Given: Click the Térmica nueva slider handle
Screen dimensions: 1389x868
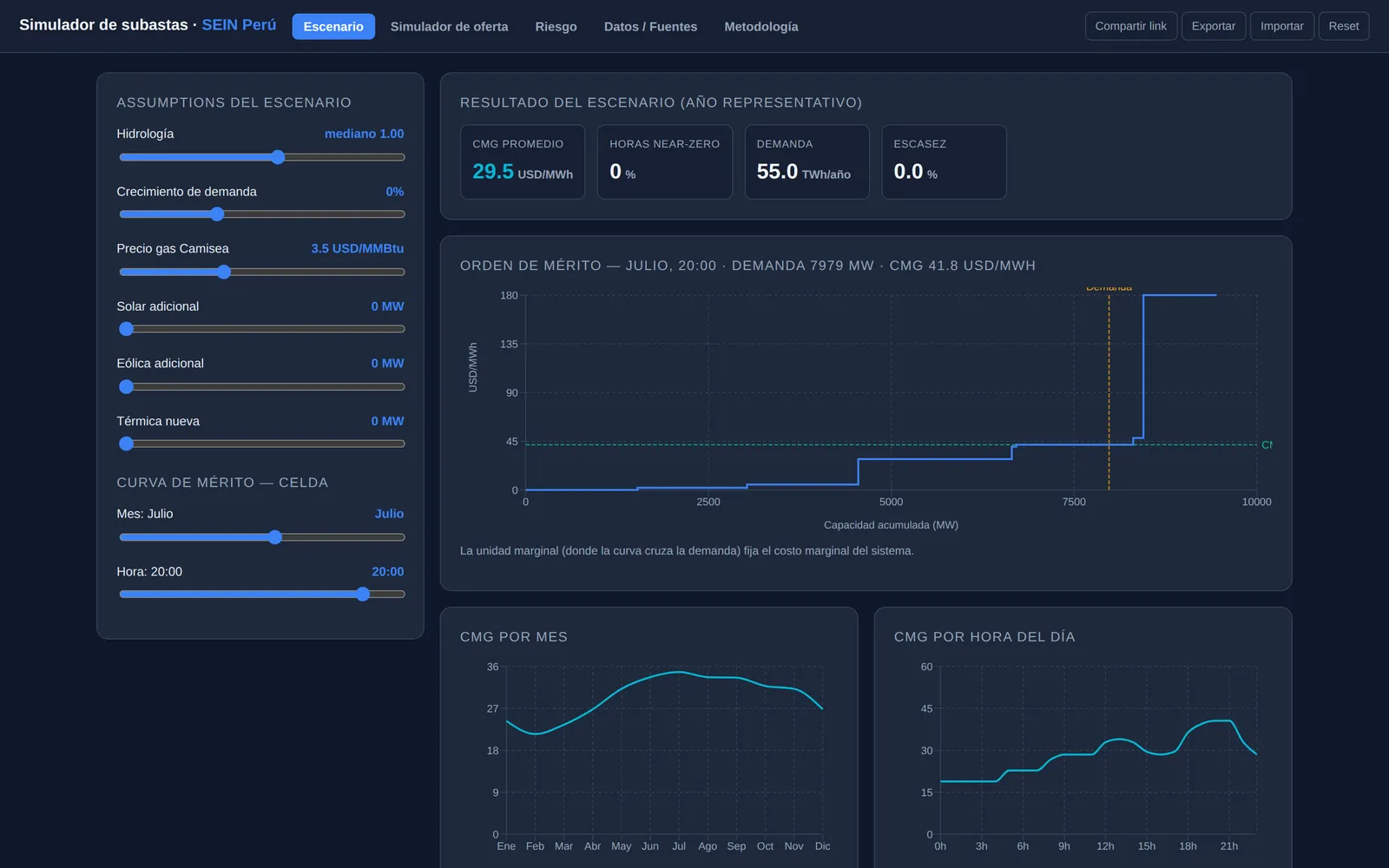Looking at the screenshot, I should (127, 444).
